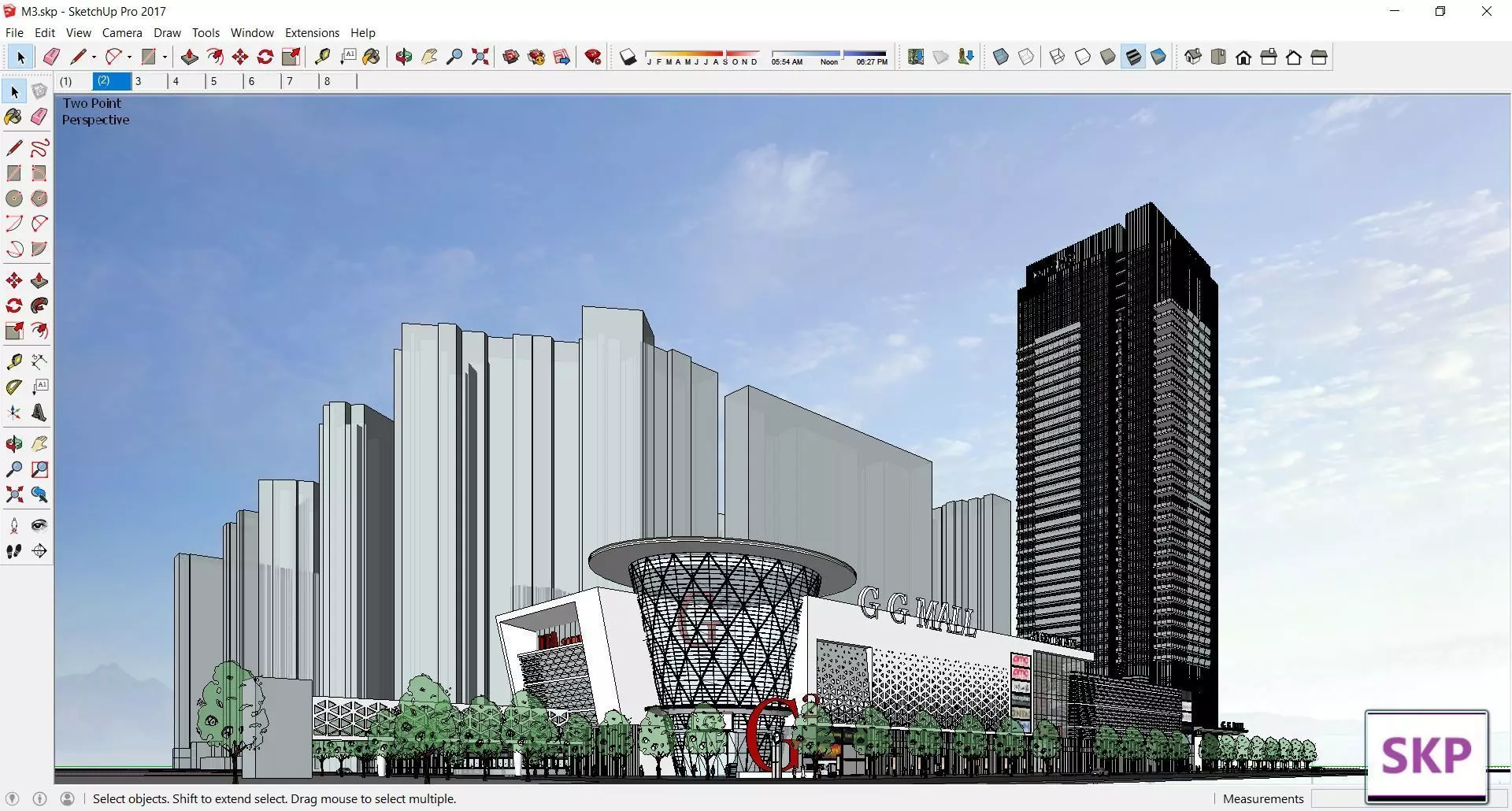This screenshot has width=1512, height=811.
Task: Select the 3D Text tool
Action: [39, 412]
